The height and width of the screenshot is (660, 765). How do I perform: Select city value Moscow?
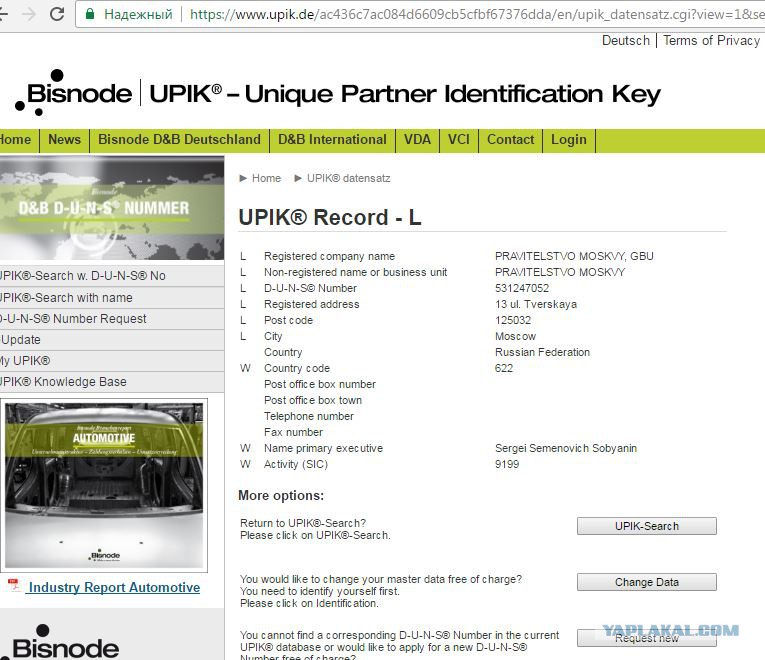(x=515, y=336)
